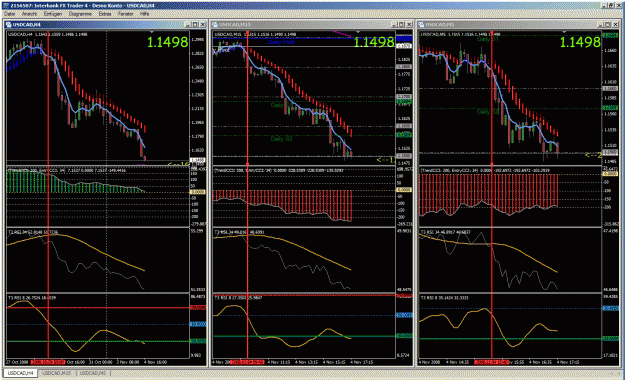Click the USDCAD,M5 chart window icon

click(421, 24)
